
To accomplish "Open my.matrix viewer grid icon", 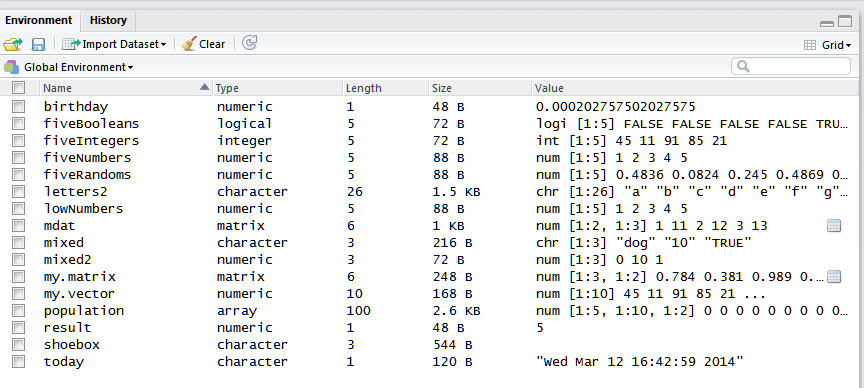I will 834,277.
